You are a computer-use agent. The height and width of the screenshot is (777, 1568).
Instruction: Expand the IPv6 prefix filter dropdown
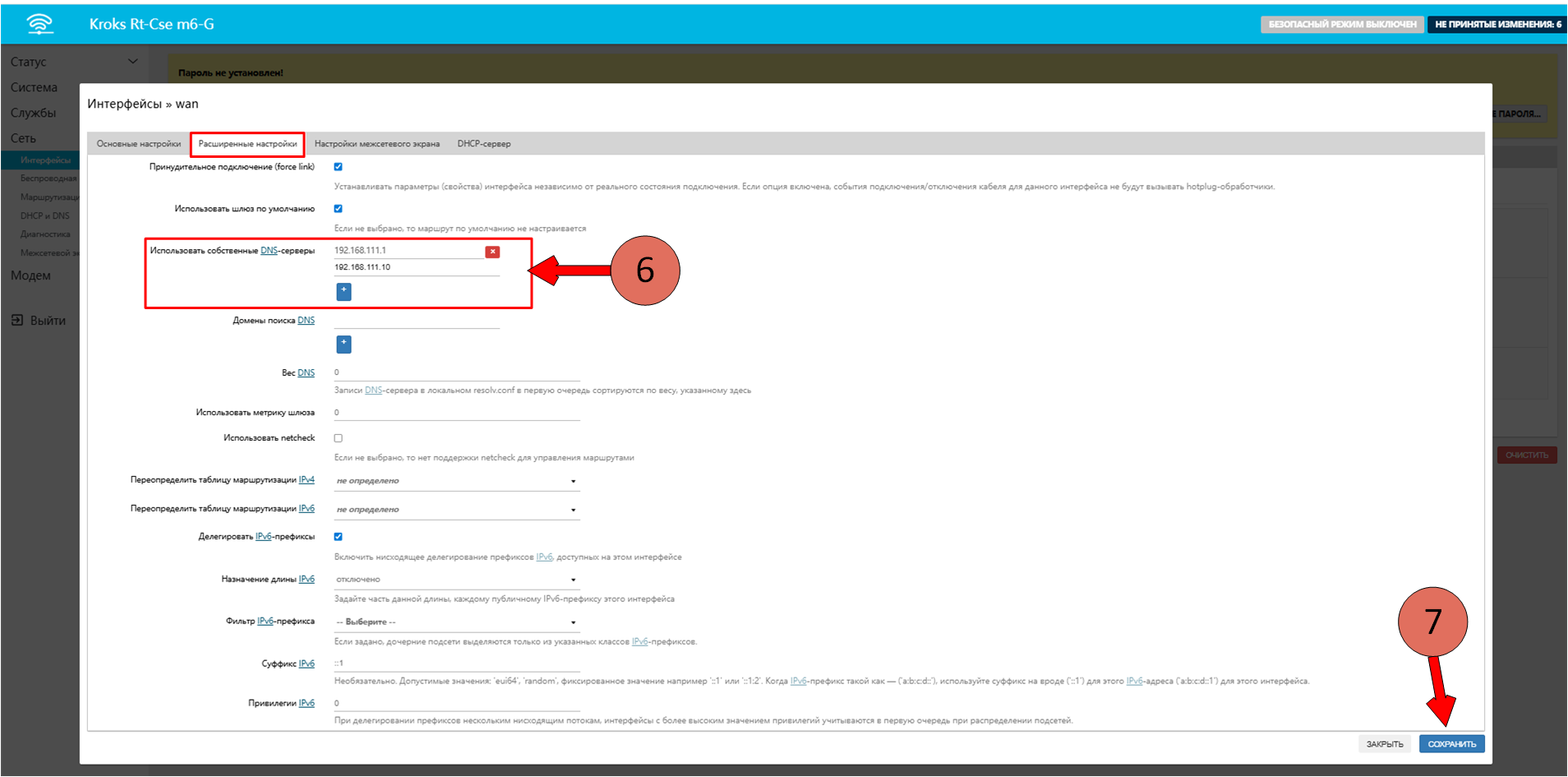point(456,622)
